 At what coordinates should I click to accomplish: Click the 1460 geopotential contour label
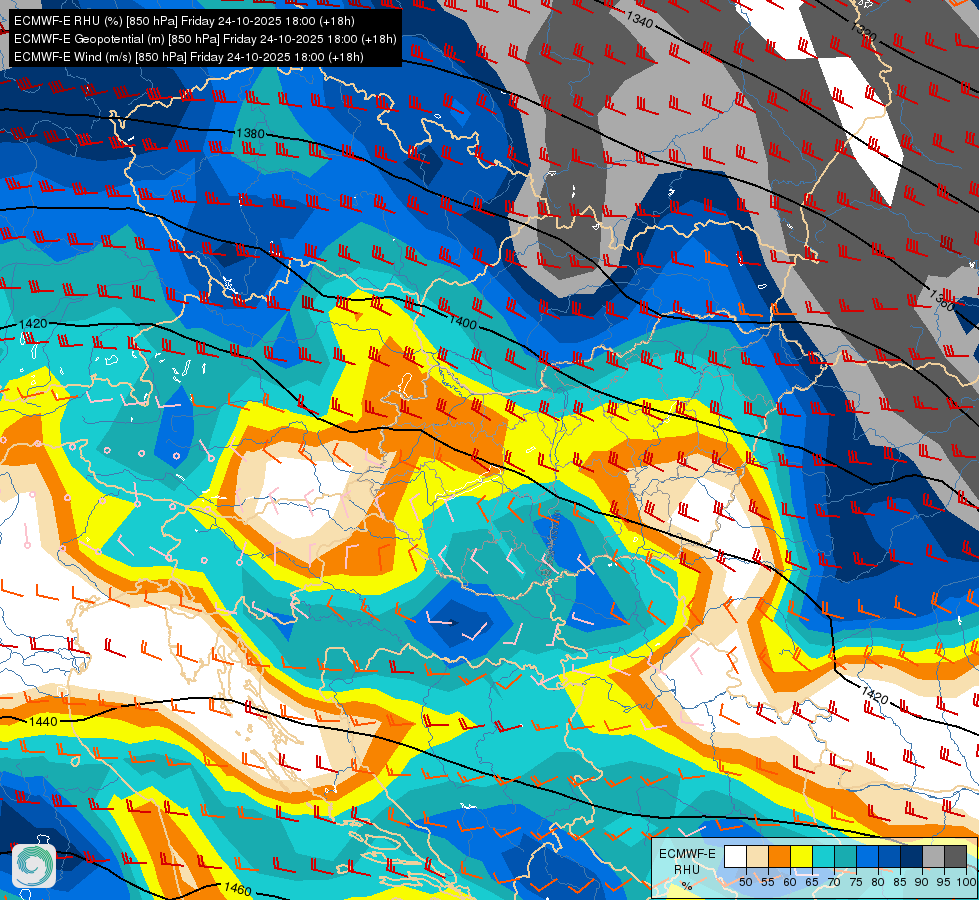(x=237, y=889)
